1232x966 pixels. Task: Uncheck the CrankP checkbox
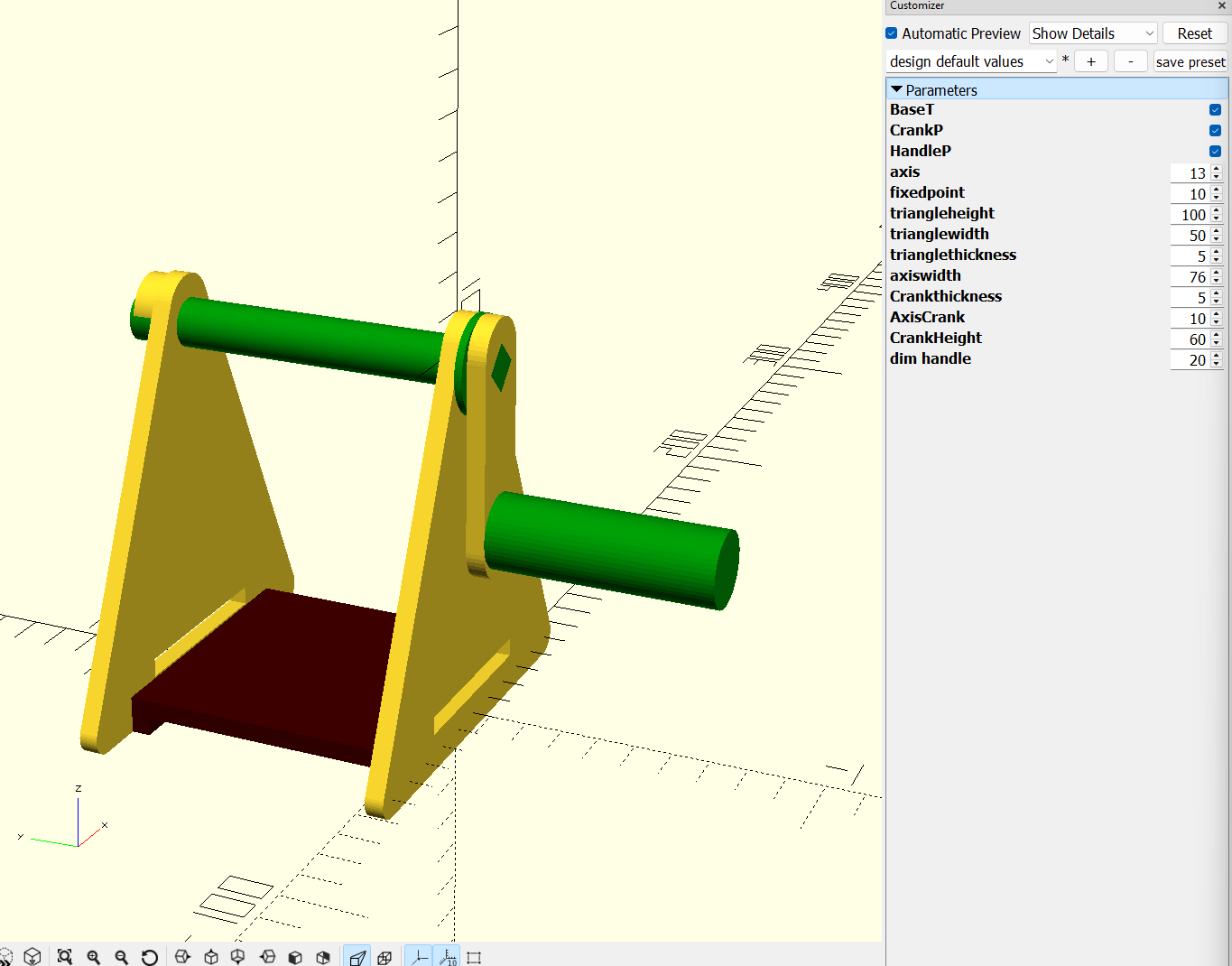pyautogui.click(x=1215, y=130)
